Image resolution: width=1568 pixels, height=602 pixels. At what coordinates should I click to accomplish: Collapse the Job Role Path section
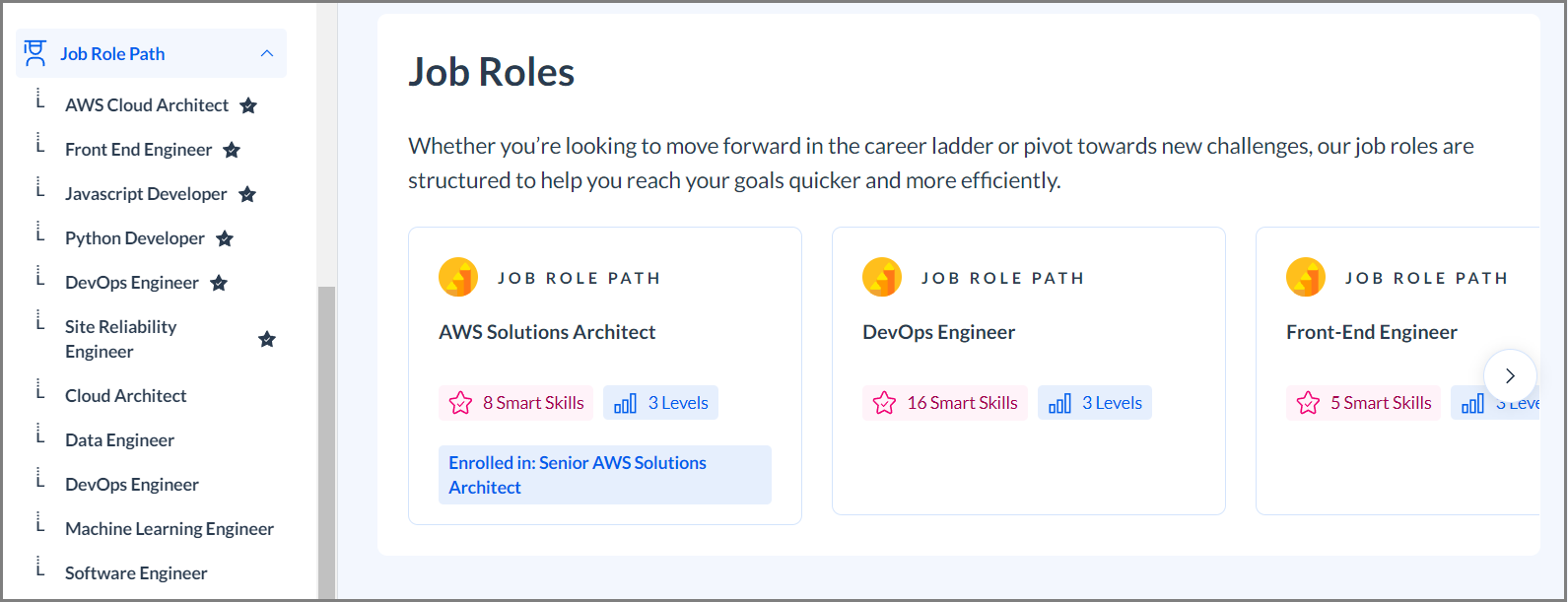click(266, 52)
